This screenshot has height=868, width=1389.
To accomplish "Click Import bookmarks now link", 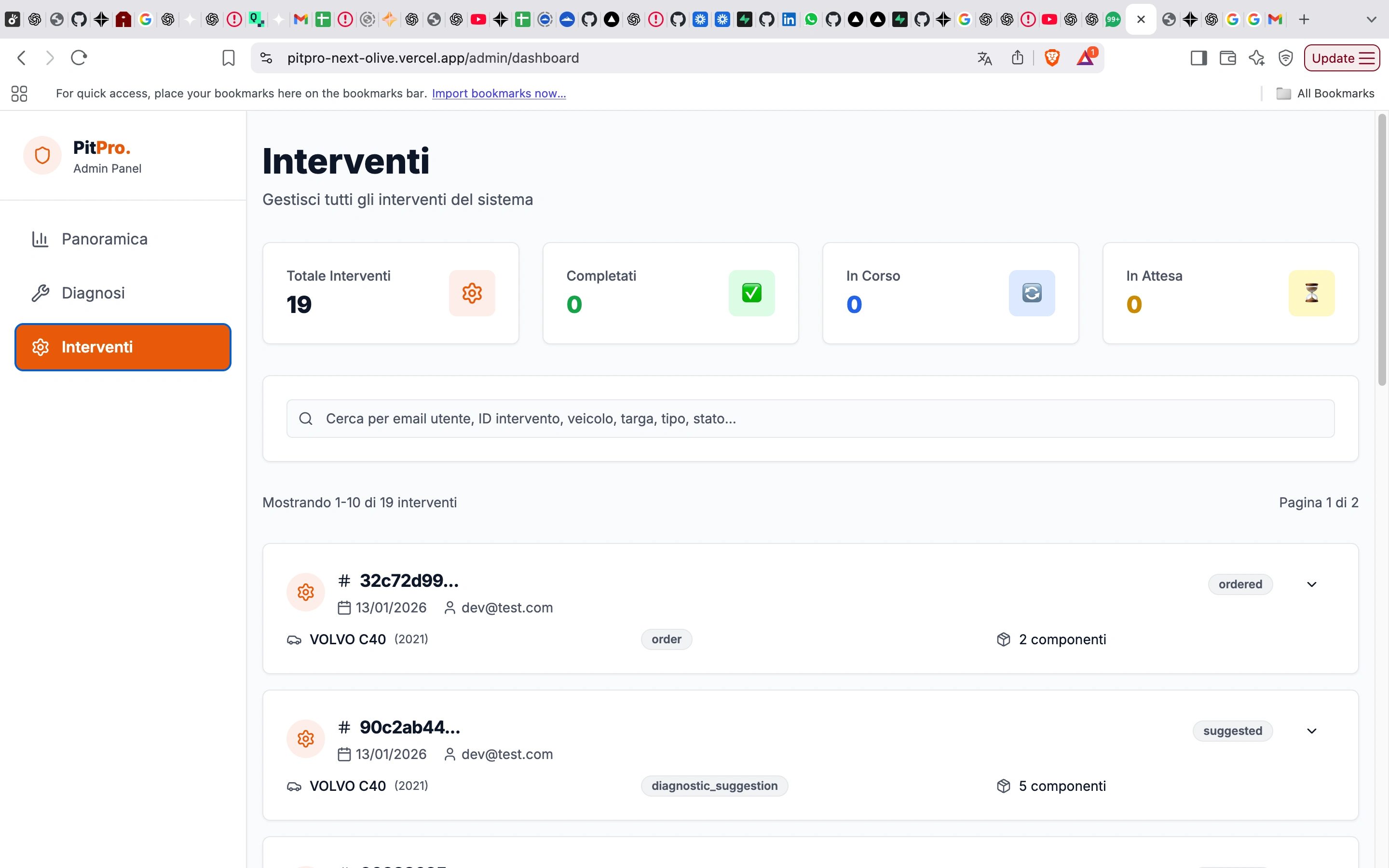I will [x=499, y=94].
